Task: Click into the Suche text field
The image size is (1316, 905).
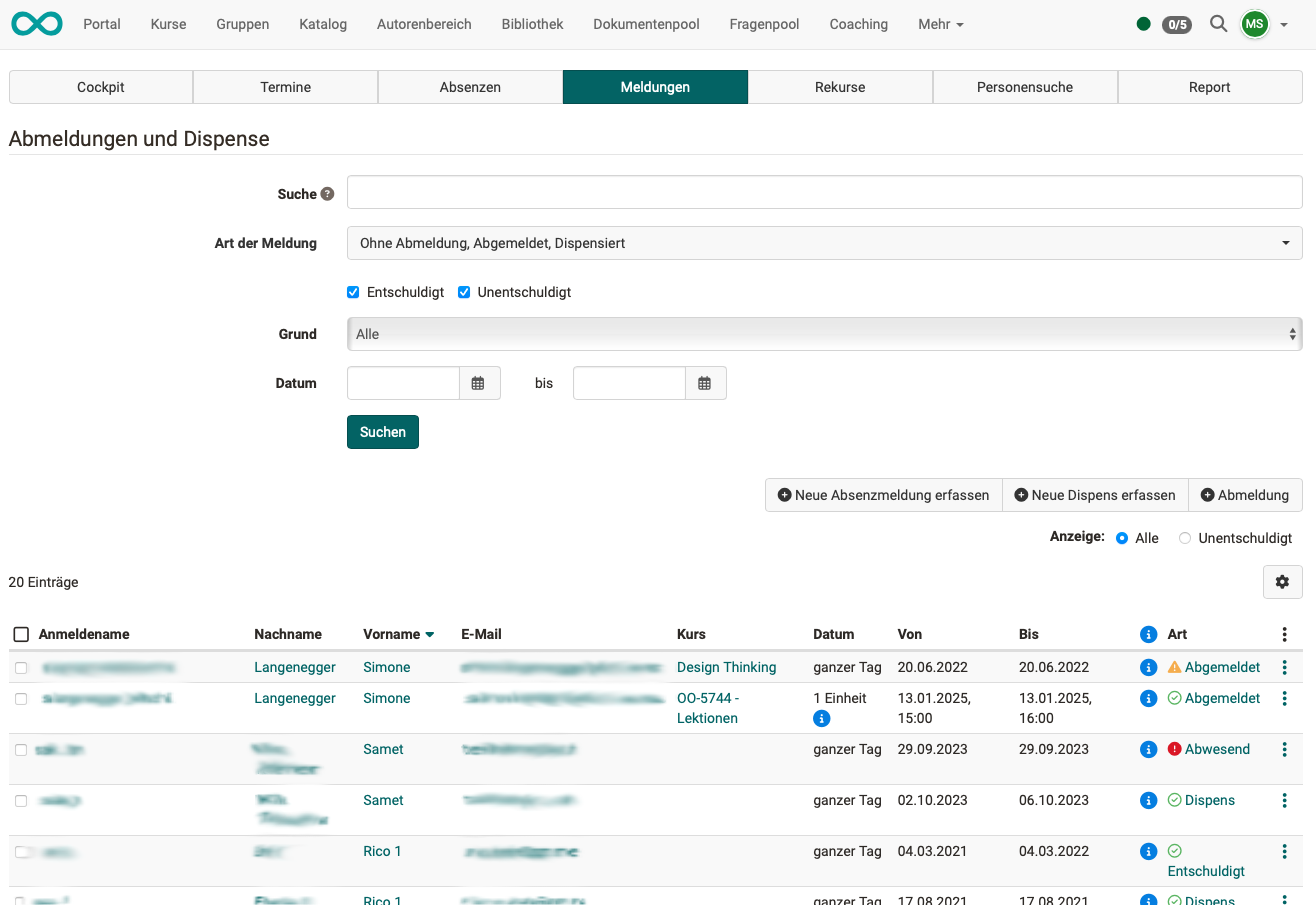Action: [x=824, y=192]
